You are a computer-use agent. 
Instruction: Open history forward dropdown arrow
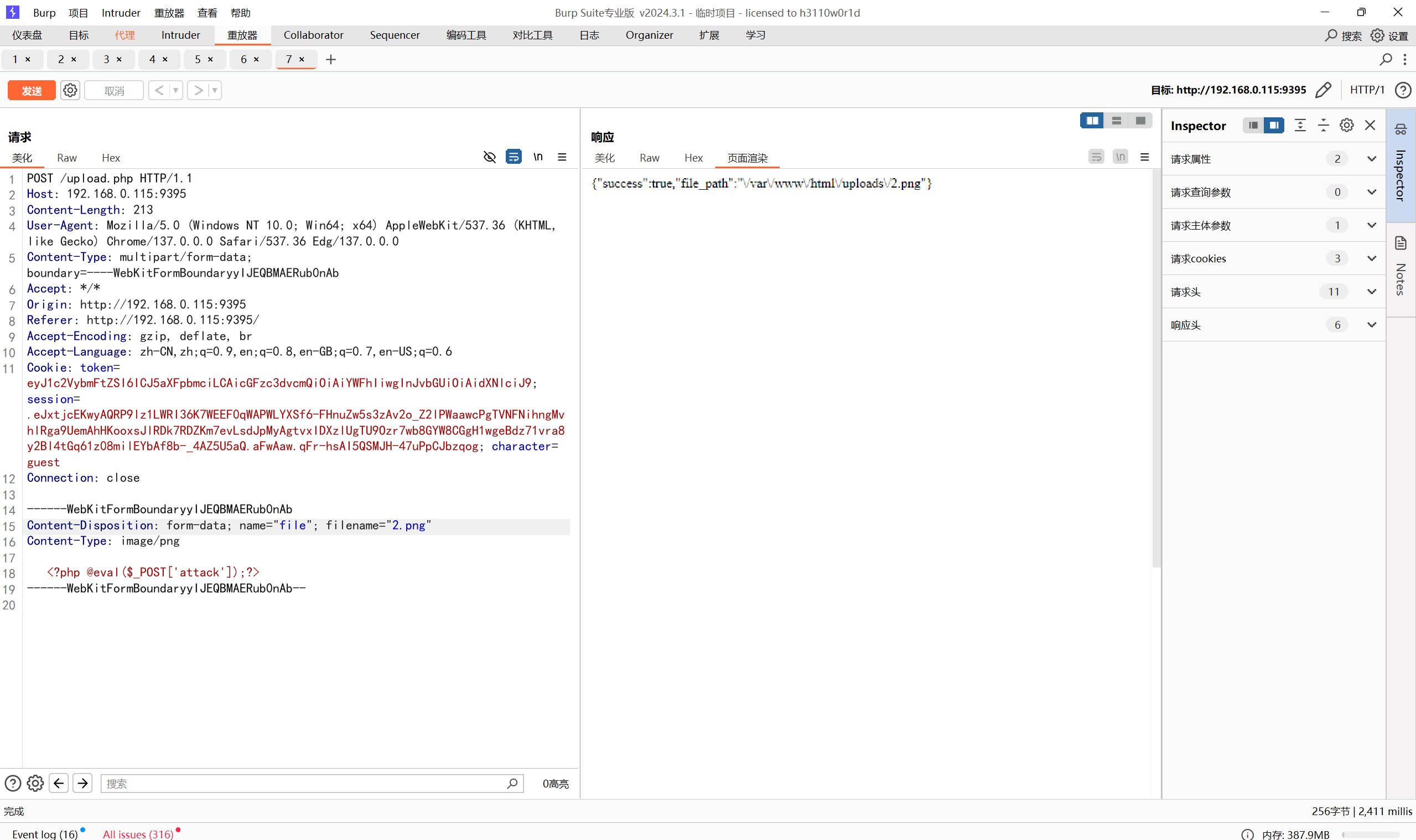tap(215, 90)
